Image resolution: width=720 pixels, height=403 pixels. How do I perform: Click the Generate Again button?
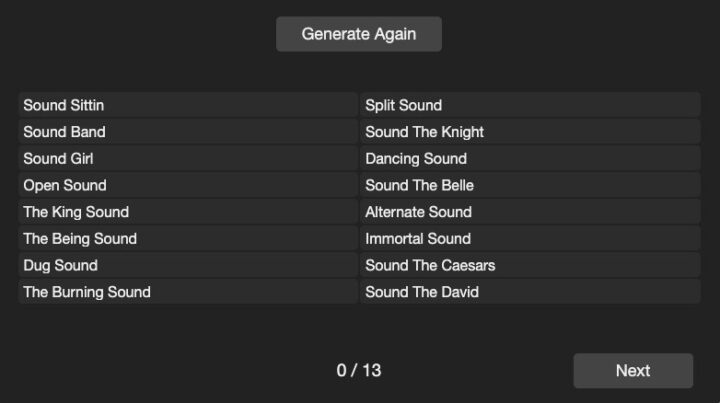tap(358, 34)
